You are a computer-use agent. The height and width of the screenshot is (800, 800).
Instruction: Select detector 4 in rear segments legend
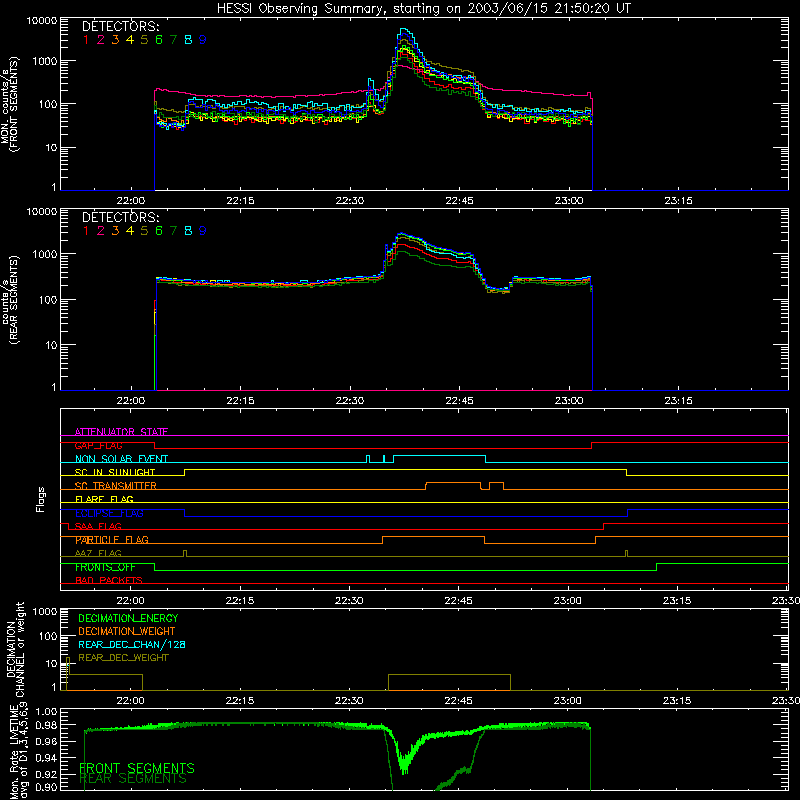[130, 231]
